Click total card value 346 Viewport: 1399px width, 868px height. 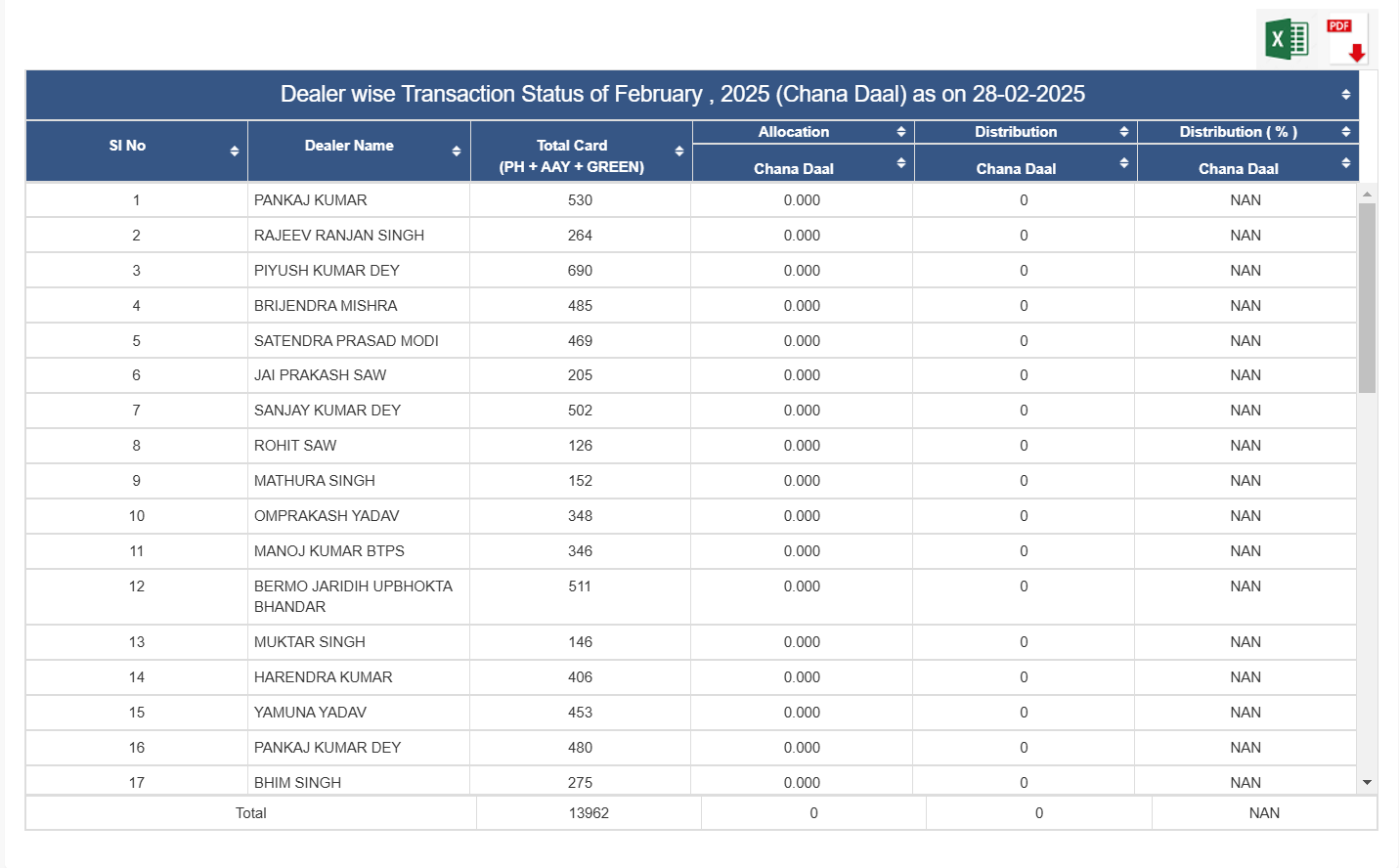[580, 551]
